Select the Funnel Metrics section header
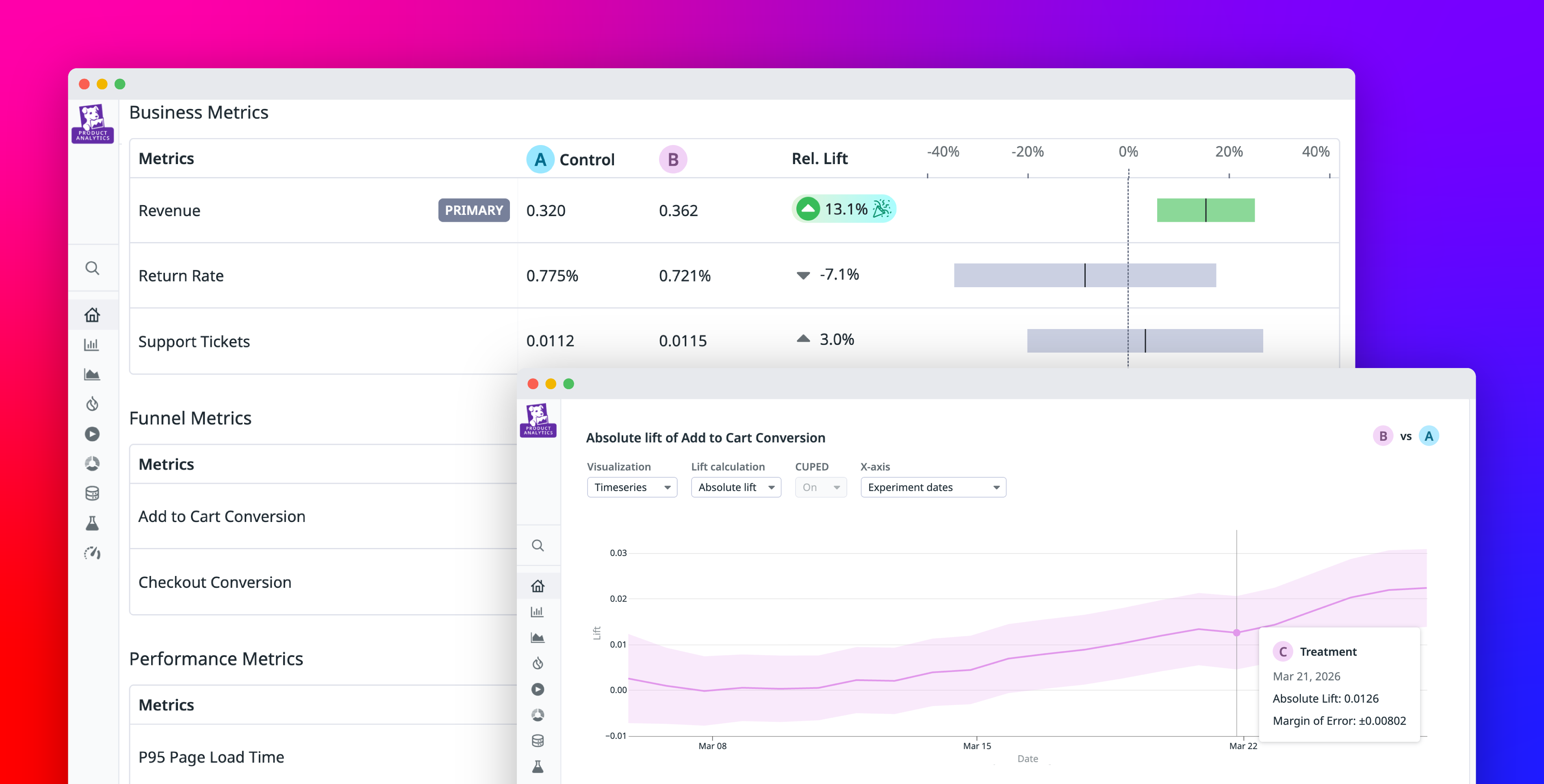 coord(190,418)
